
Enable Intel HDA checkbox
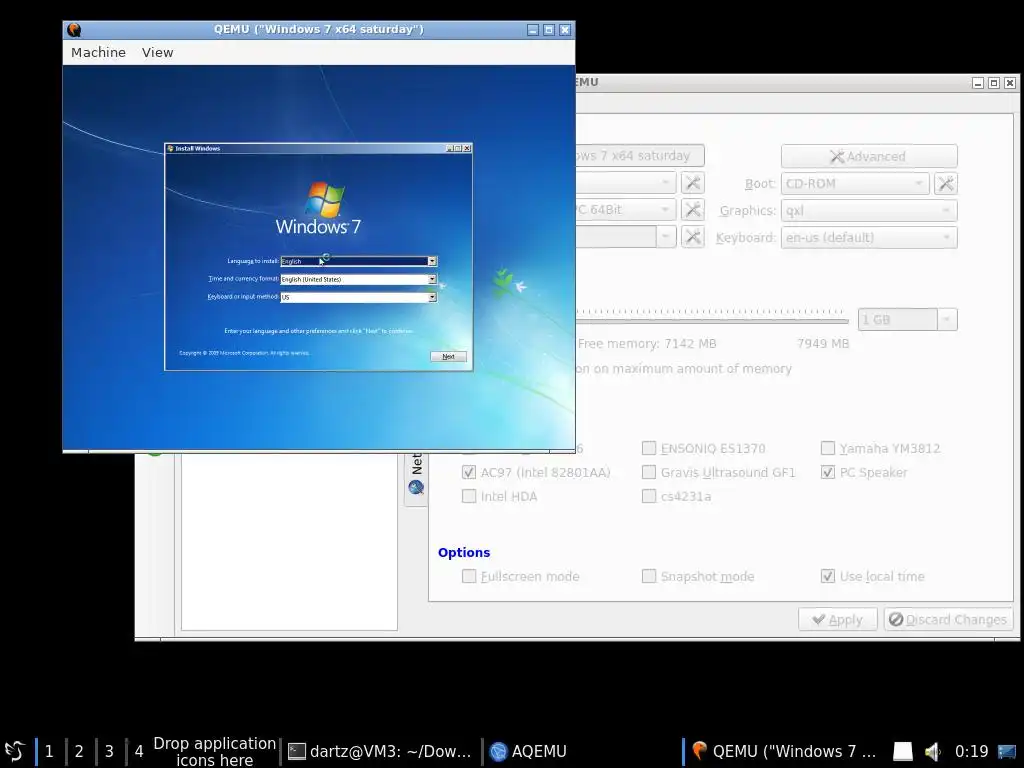(x=468, y=496)
